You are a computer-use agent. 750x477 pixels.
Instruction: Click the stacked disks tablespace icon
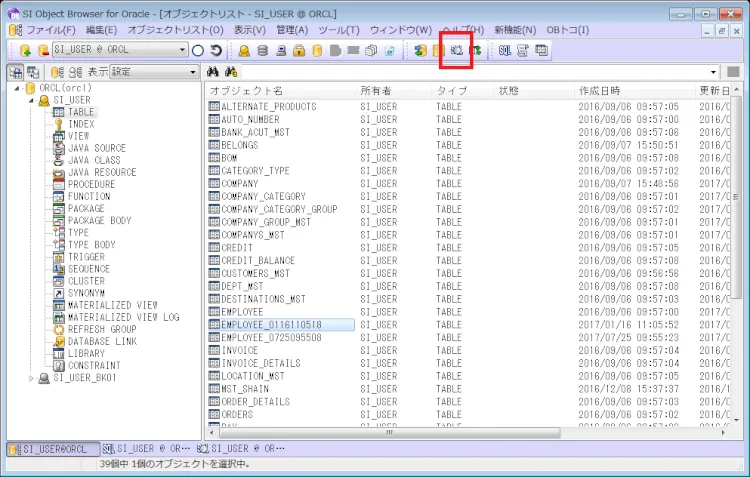point(263,50)
